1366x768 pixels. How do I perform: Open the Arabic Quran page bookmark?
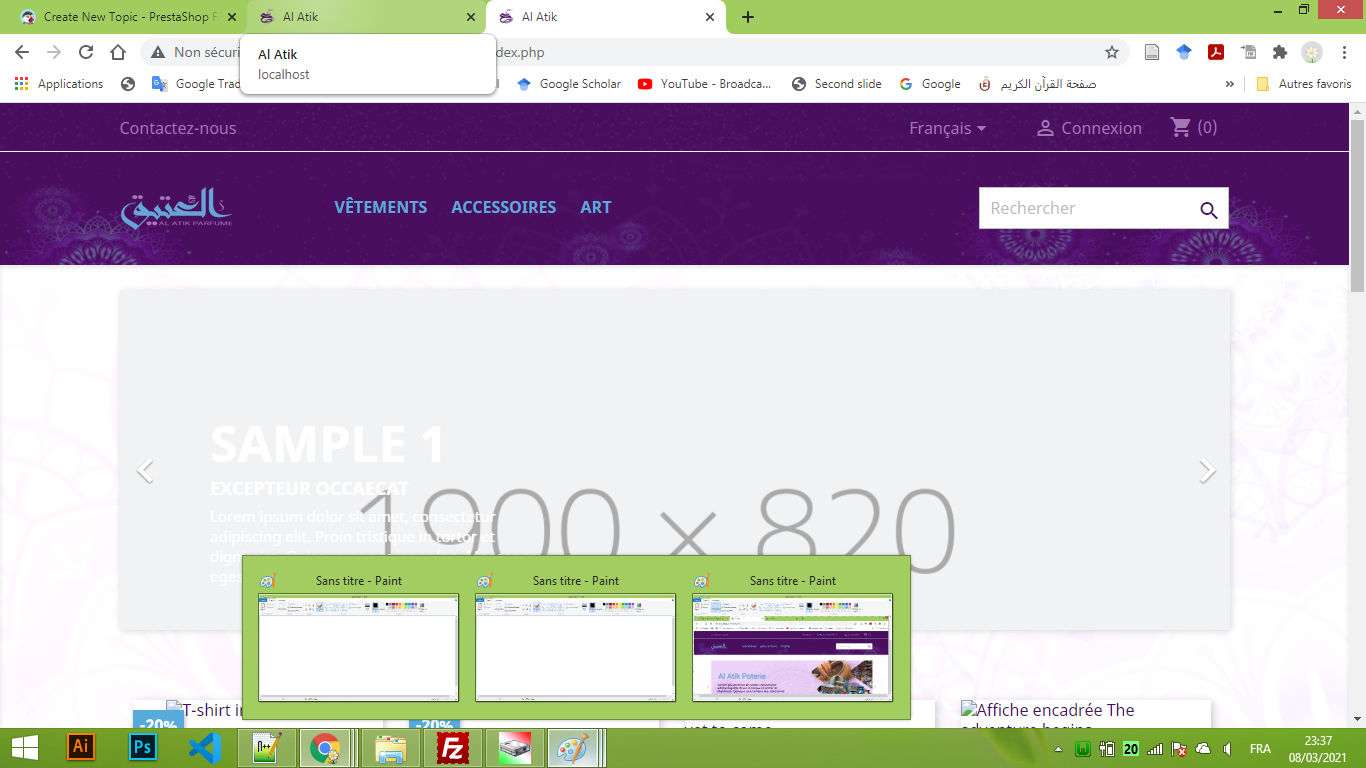click(1036, 84)
